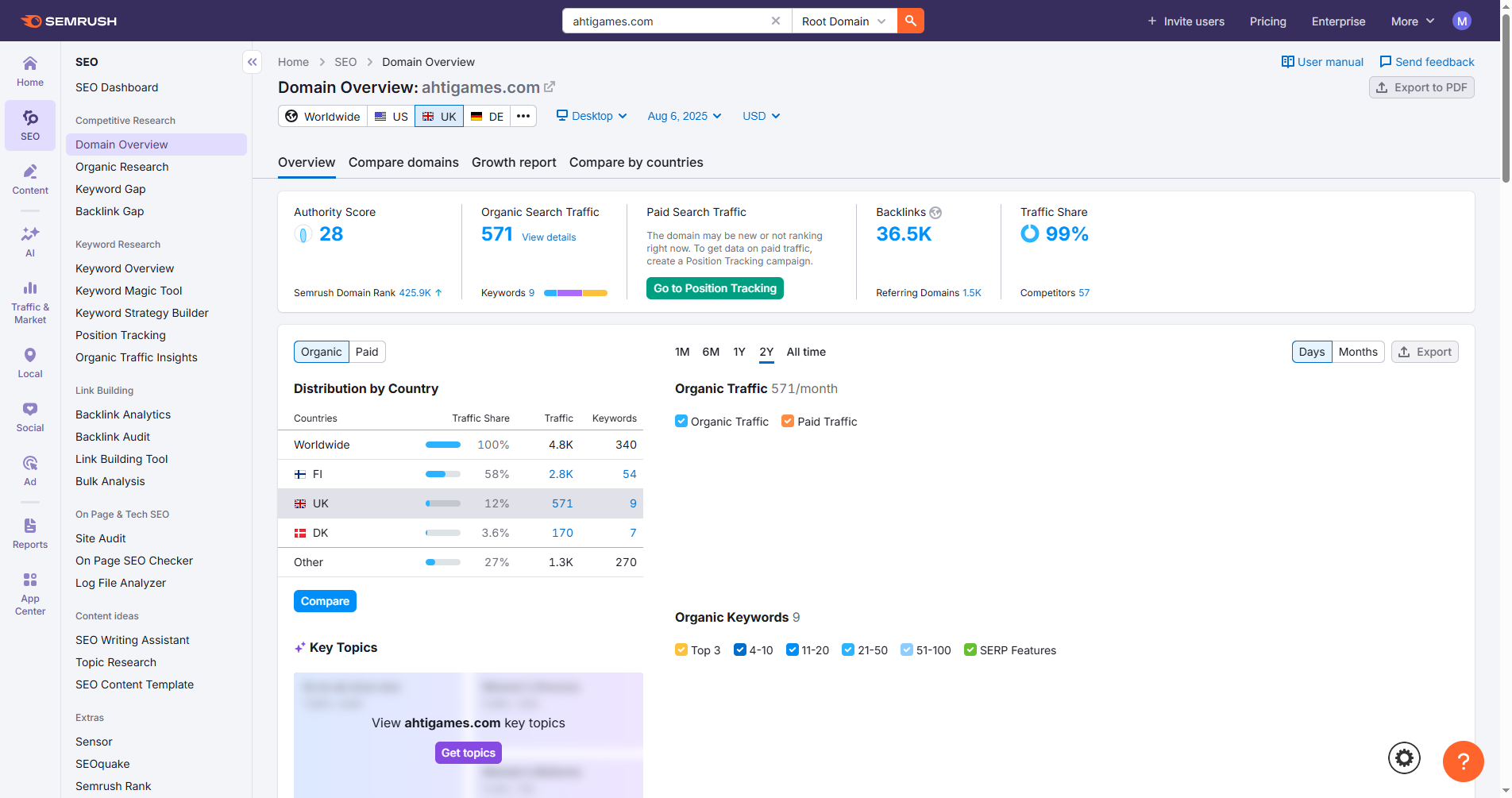Click the User manual book icon
Viewport: 1512px width, 798px height.
tap(1287, 62)
